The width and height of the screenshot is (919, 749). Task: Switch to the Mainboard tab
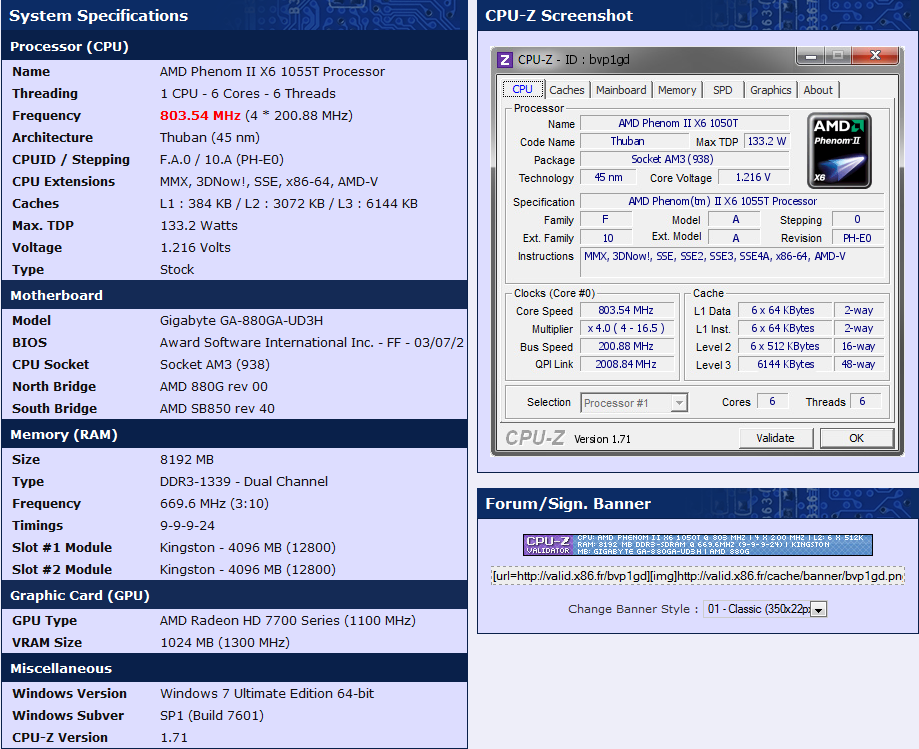coord(621,90)
